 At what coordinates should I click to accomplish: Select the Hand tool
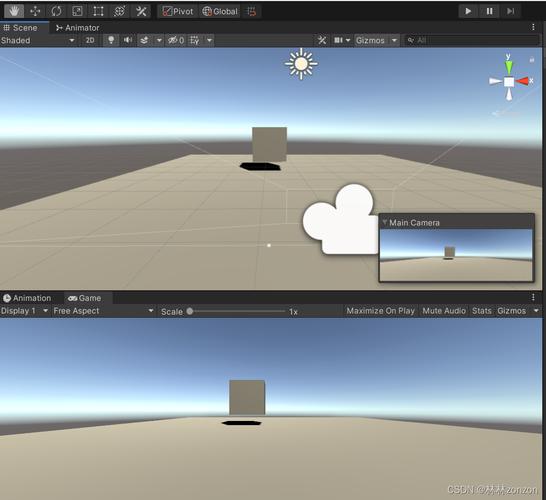pos(14,11)
